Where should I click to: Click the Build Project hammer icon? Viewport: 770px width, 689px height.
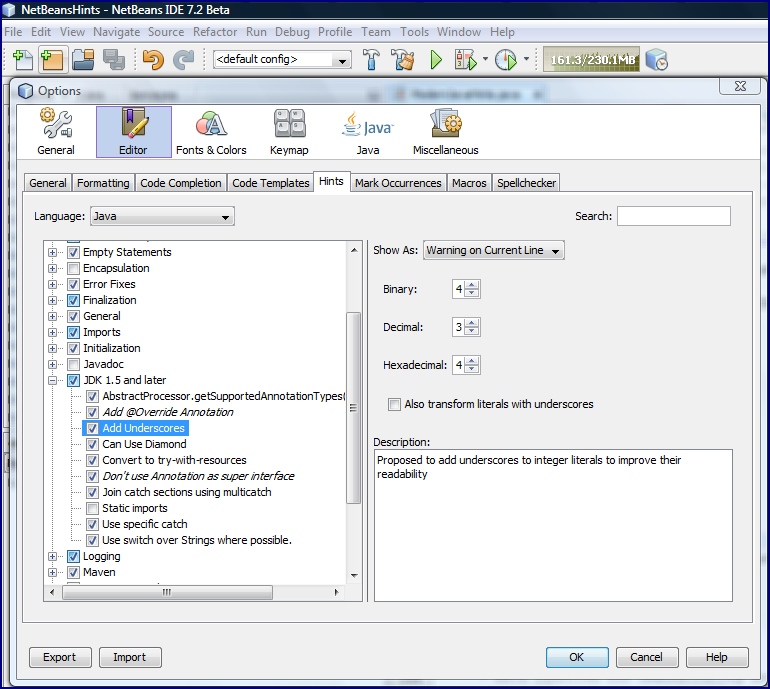pyautogui.click(x=372, y=60)
